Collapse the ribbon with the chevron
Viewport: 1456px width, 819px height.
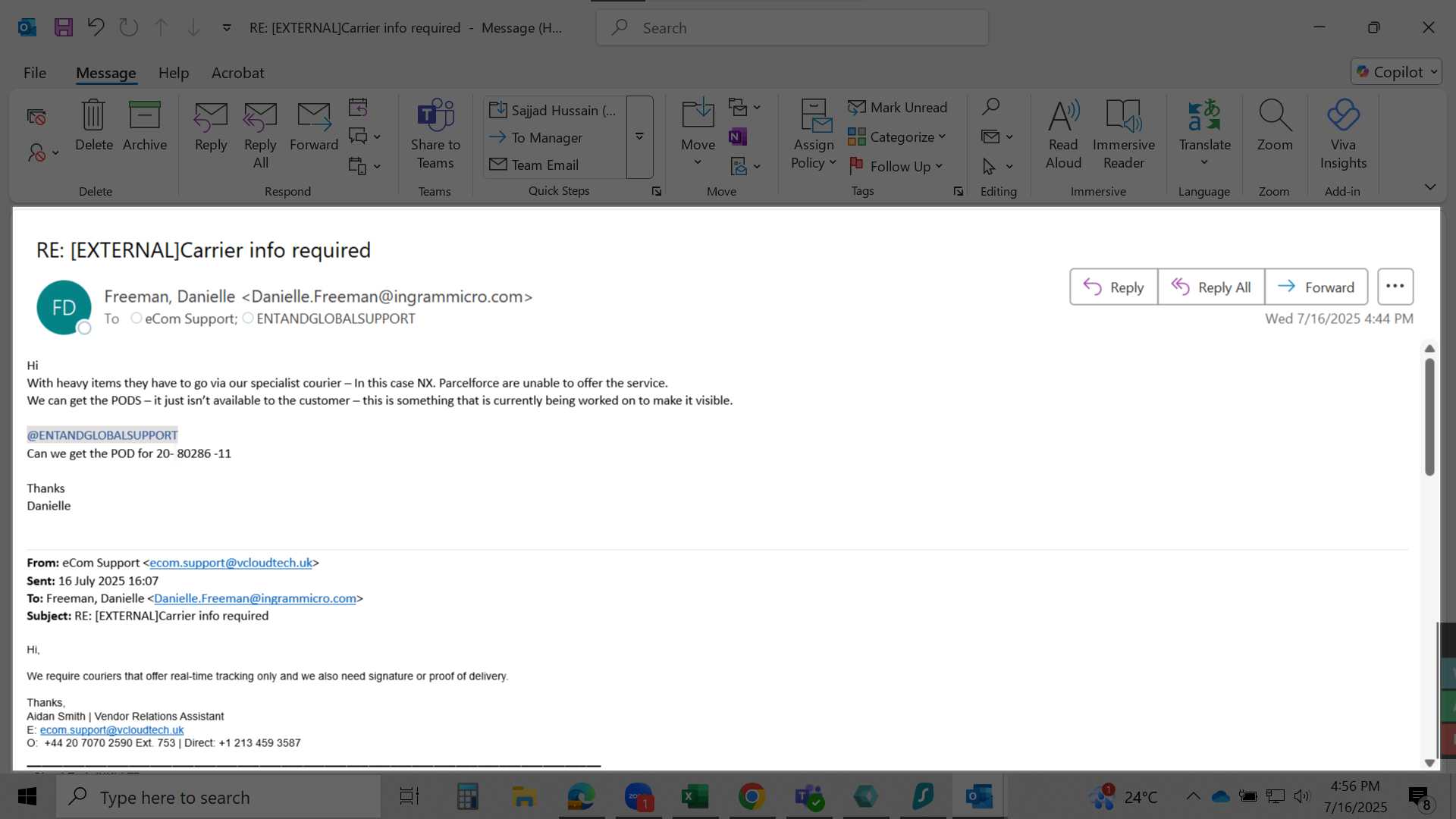click(x=1429, y=187)
